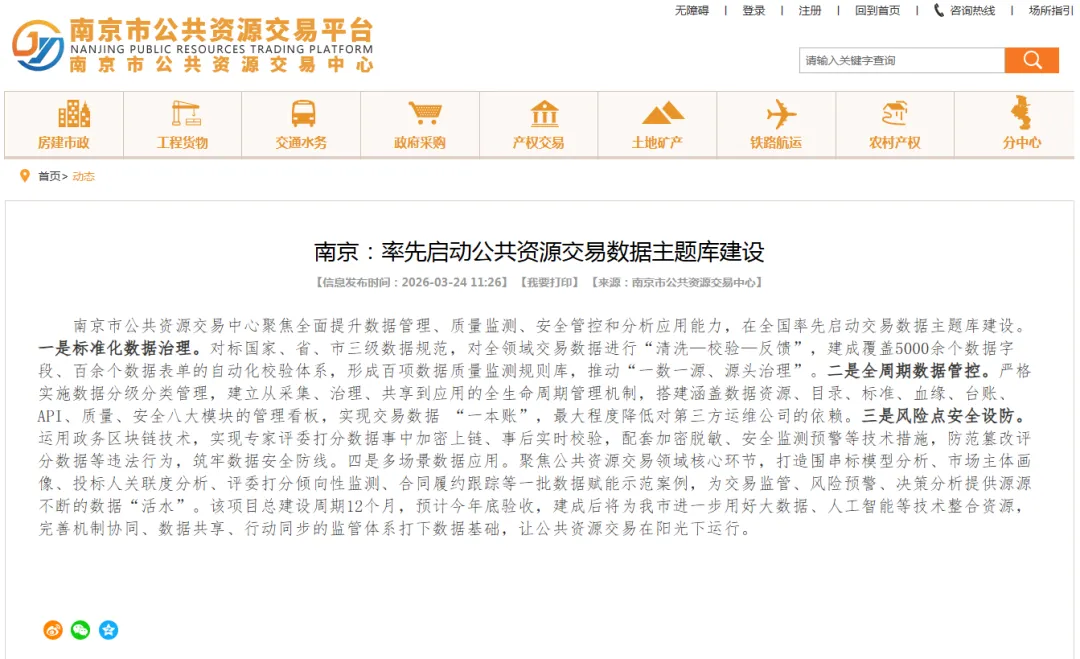This screenshot has height=659, width=1080.
Task: Click NANJING PUBLIC RESOURCES TRADING PLATFORM text
Action: [x=221, y=49]
